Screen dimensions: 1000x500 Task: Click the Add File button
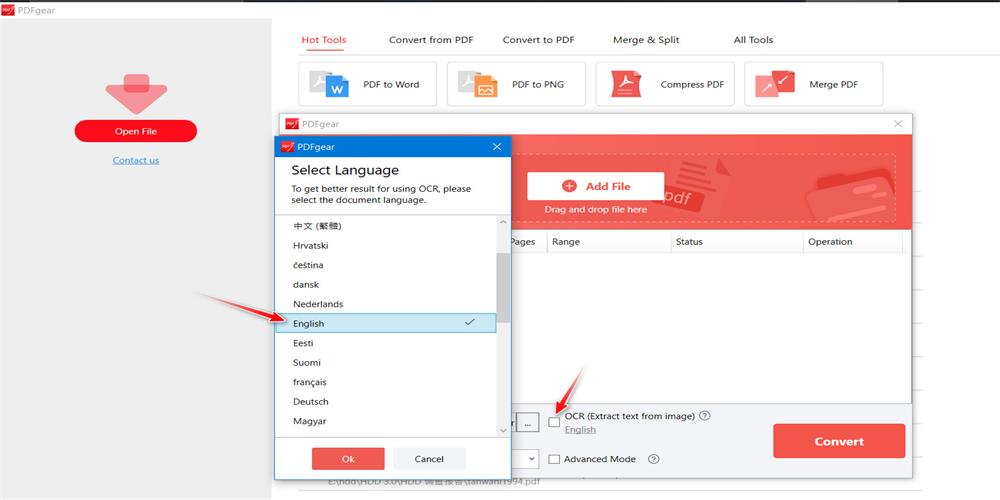click(x=596, y=186)
